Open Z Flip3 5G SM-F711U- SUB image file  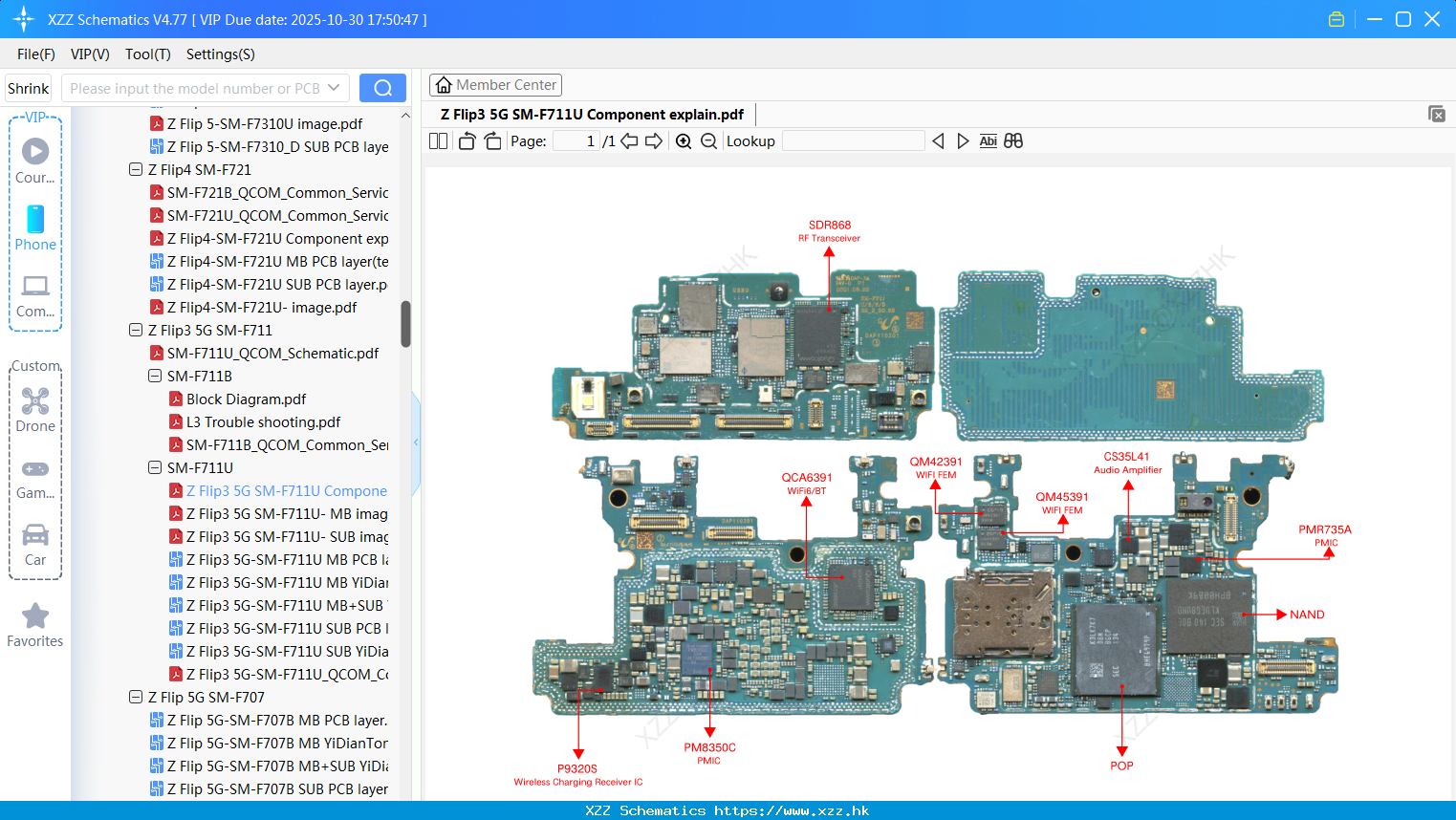[x=279, y=537]
